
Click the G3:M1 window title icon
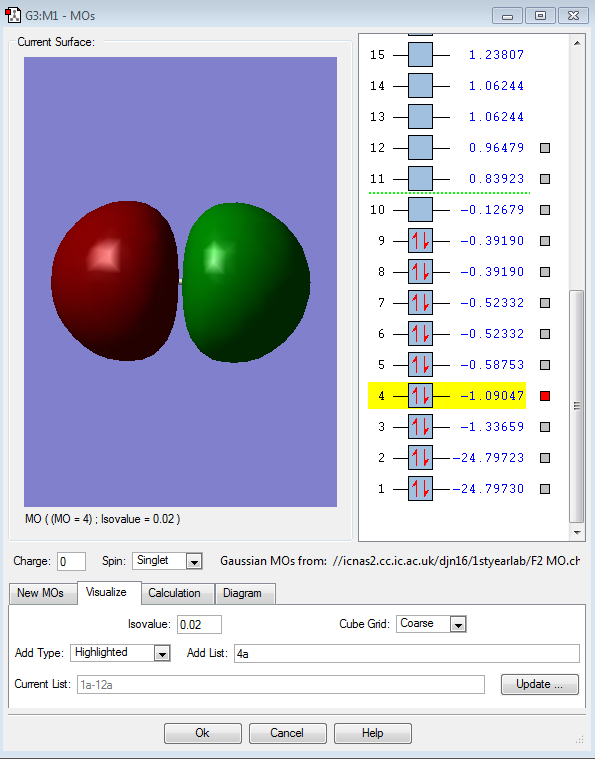[x=13, y=15]
